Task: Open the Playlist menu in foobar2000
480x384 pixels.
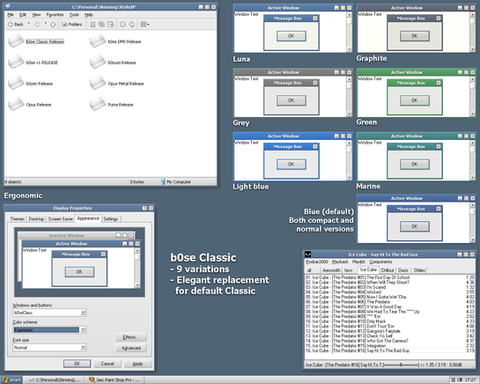Action: (x=359, y=262)
